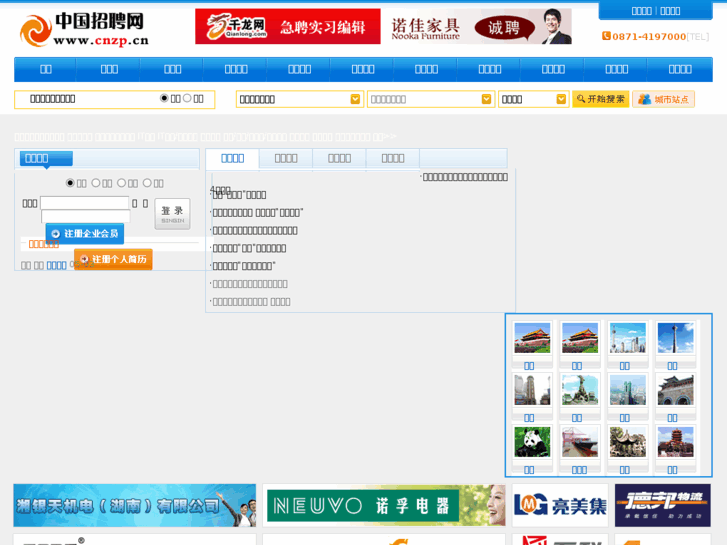This screenshot has height=545, width=727.
Task: Open the second Tiananmen city thumbnail
Action: coord(580,338)
